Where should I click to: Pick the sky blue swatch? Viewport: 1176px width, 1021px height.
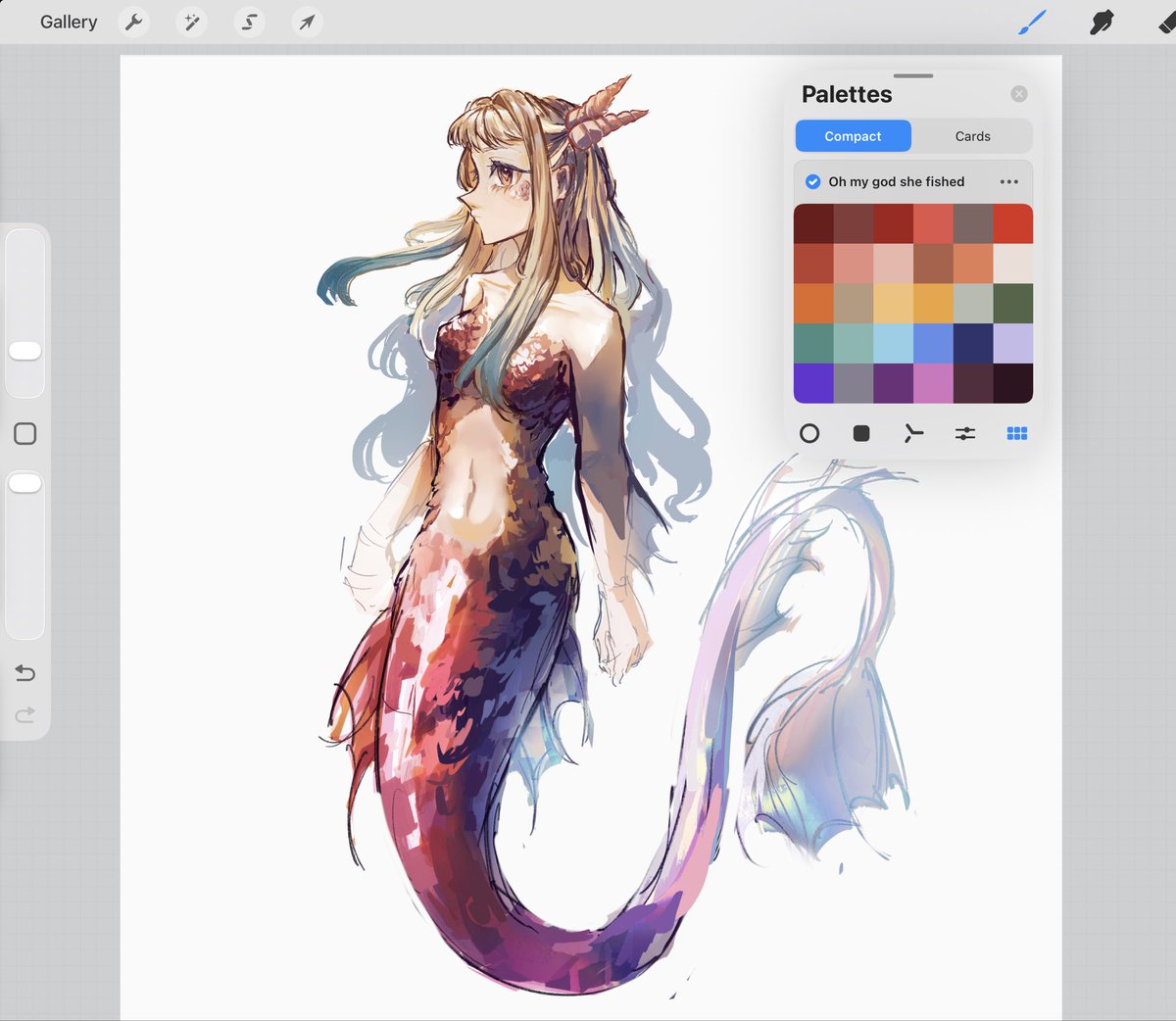893,344
